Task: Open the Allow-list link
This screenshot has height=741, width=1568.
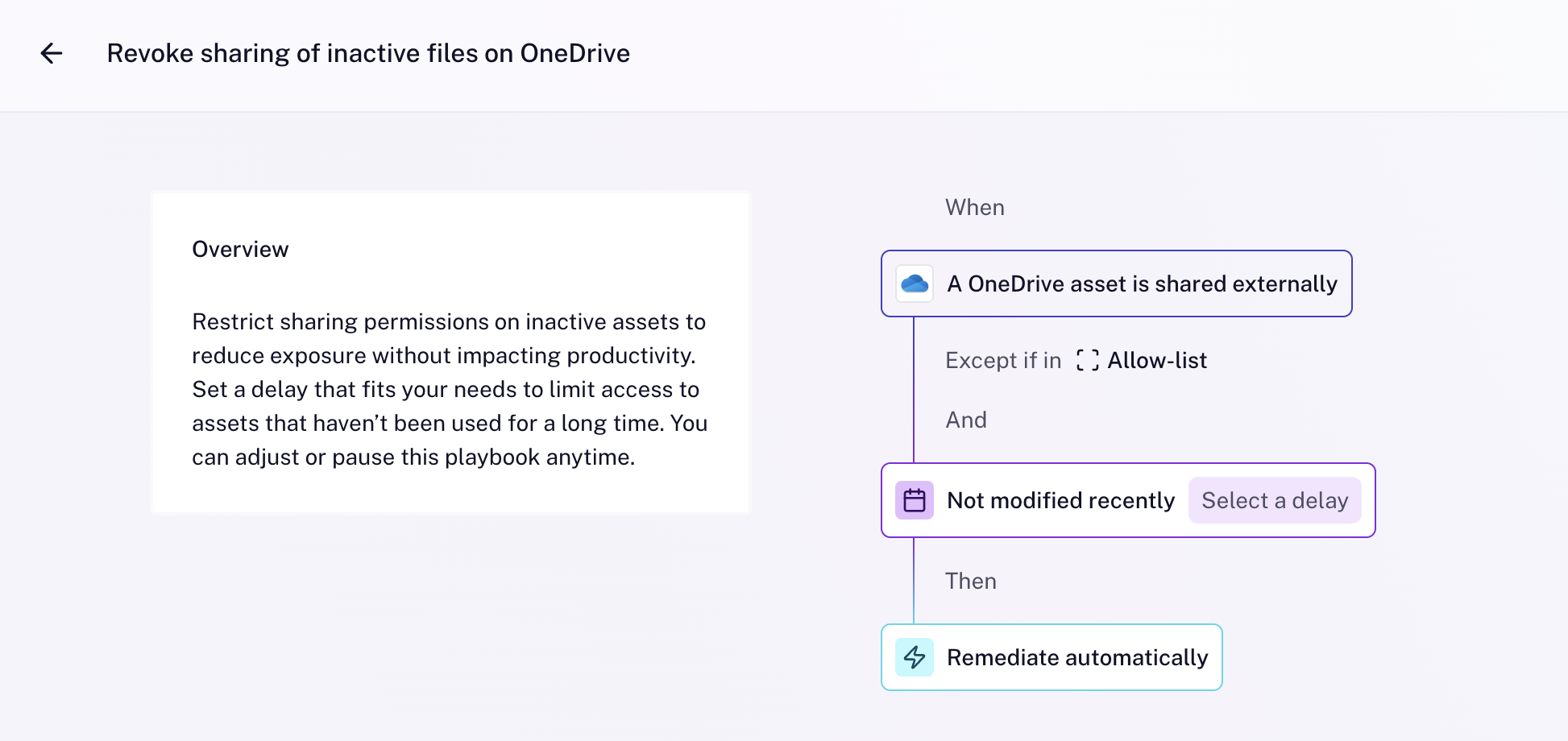Action: pyautogui.click(x=1157, y=360)
